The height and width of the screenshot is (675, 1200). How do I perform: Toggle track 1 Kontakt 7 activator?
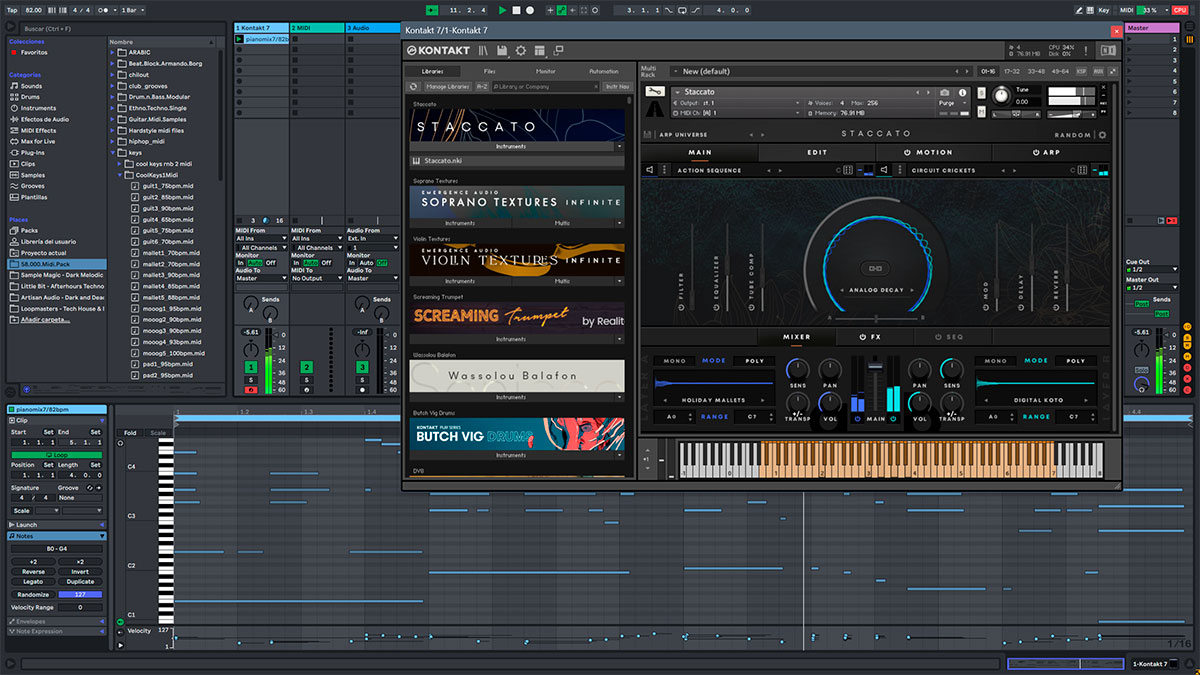click(x=253, y=367)
